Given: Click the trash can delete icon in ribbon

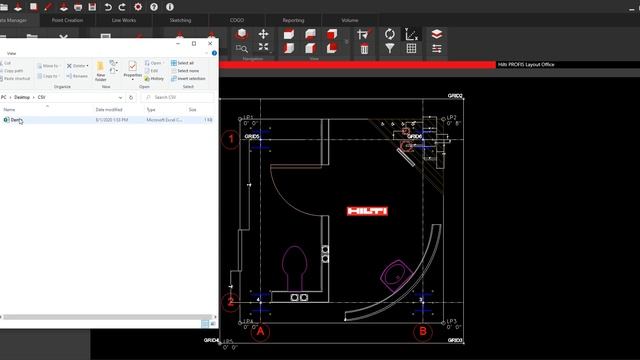Looking at the screenshot, I should click(364, 49).
